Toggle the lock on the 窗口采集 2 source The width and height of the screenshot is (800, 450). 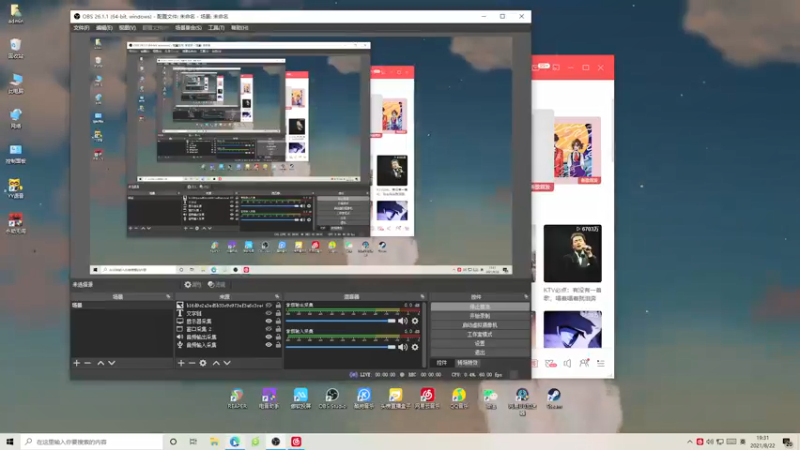(x=278, y=329)
